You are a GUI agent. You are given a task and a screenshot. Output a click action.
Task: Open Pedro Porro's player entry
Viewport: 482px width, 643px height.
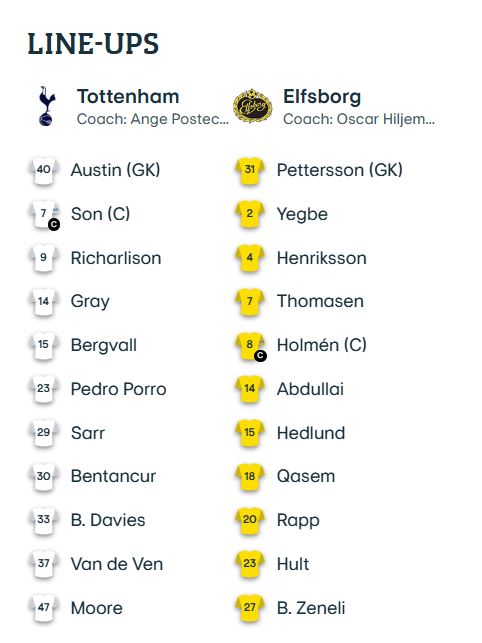tap(119, 389)
